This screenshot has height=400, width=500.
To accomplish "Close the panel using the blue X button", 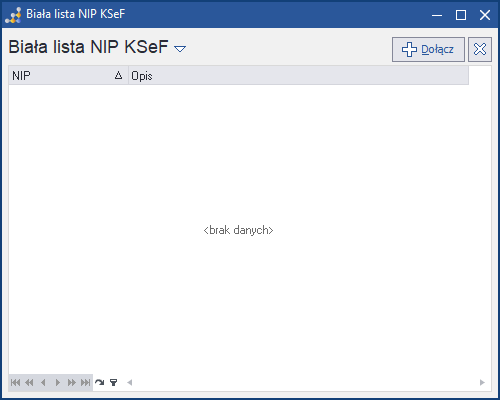I will point(480,49).
